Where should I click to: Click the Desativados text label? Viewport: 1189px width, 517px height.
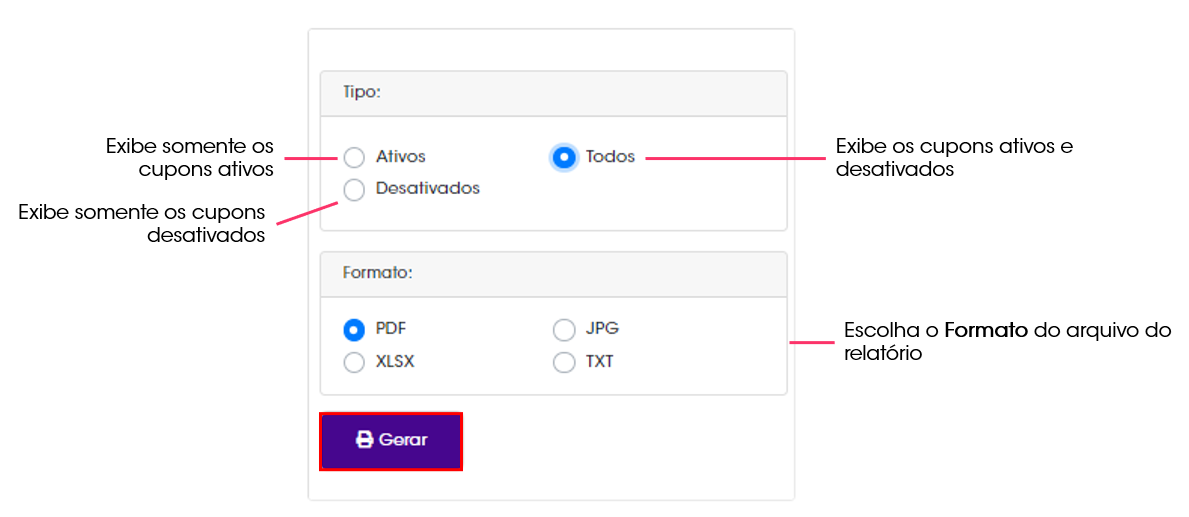[428, 189]
